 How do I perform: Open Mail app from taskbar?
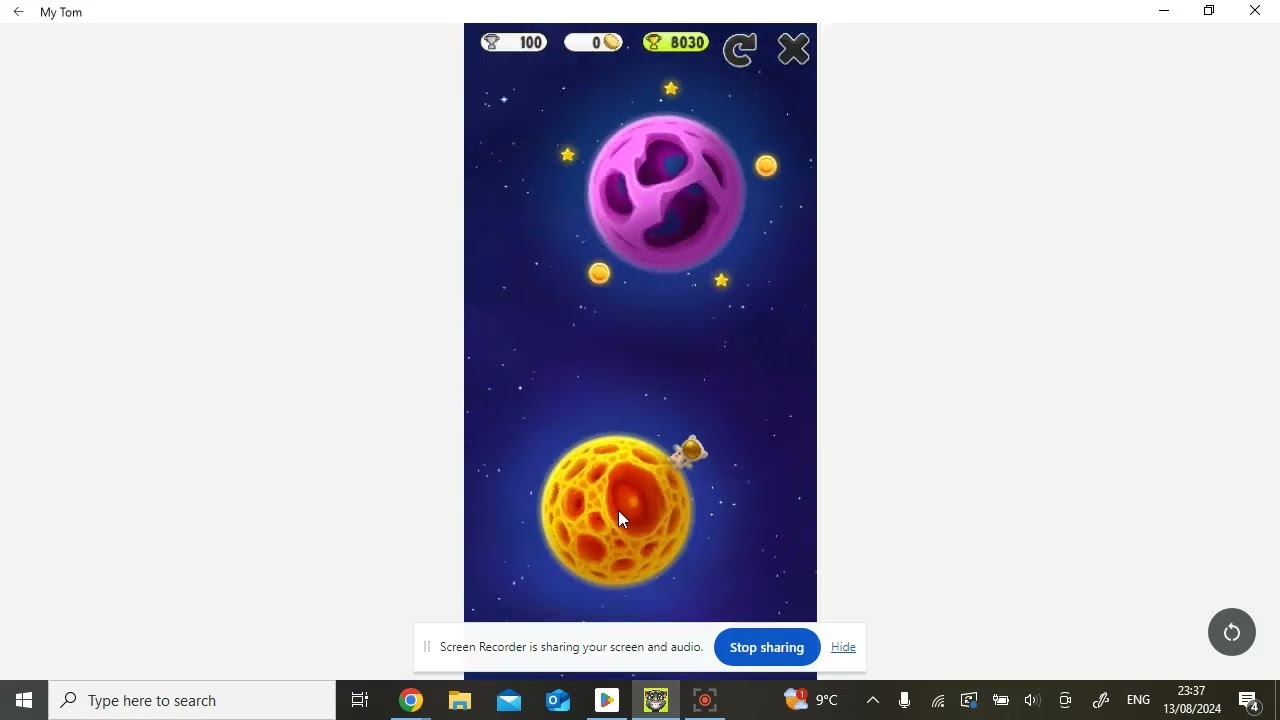(x=509, y=700)
